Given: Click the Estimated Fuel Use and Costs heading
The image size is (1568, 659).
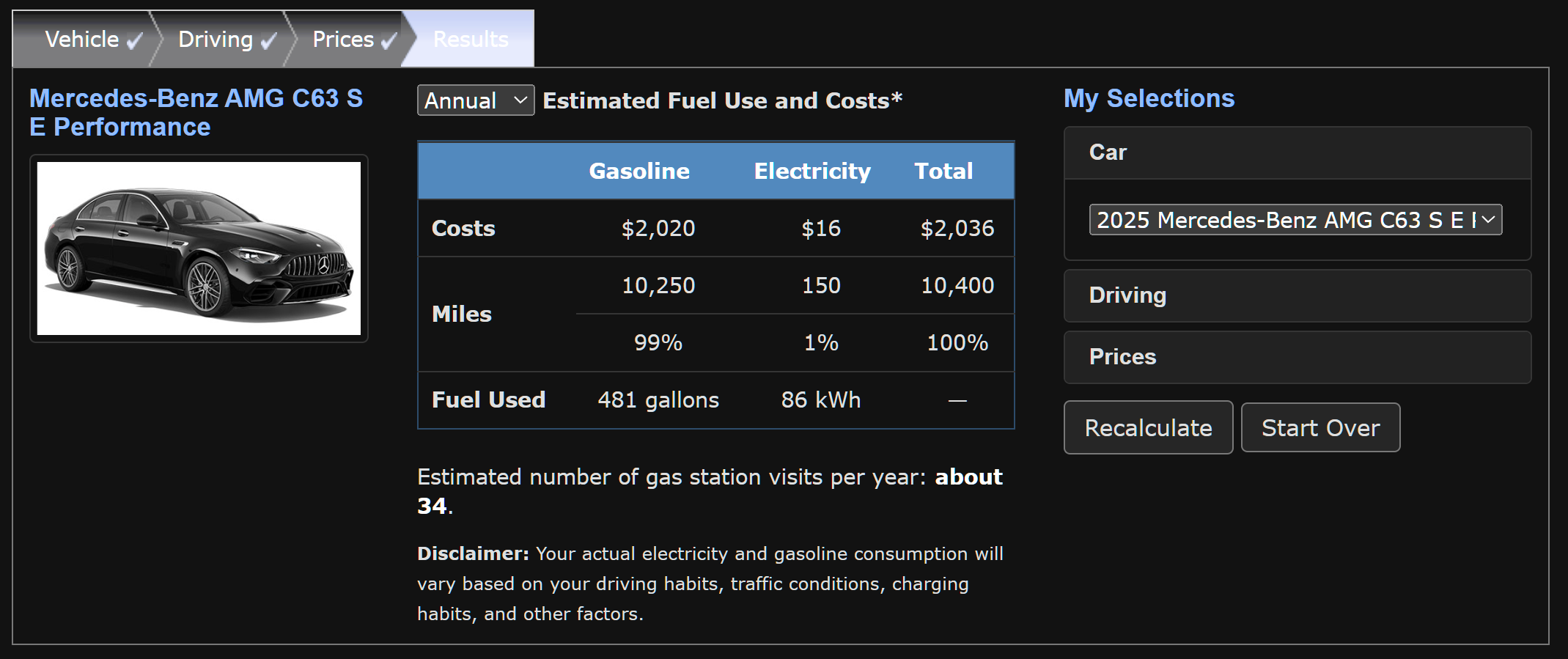Looking at the screenshot, I should tap(722, 100).
